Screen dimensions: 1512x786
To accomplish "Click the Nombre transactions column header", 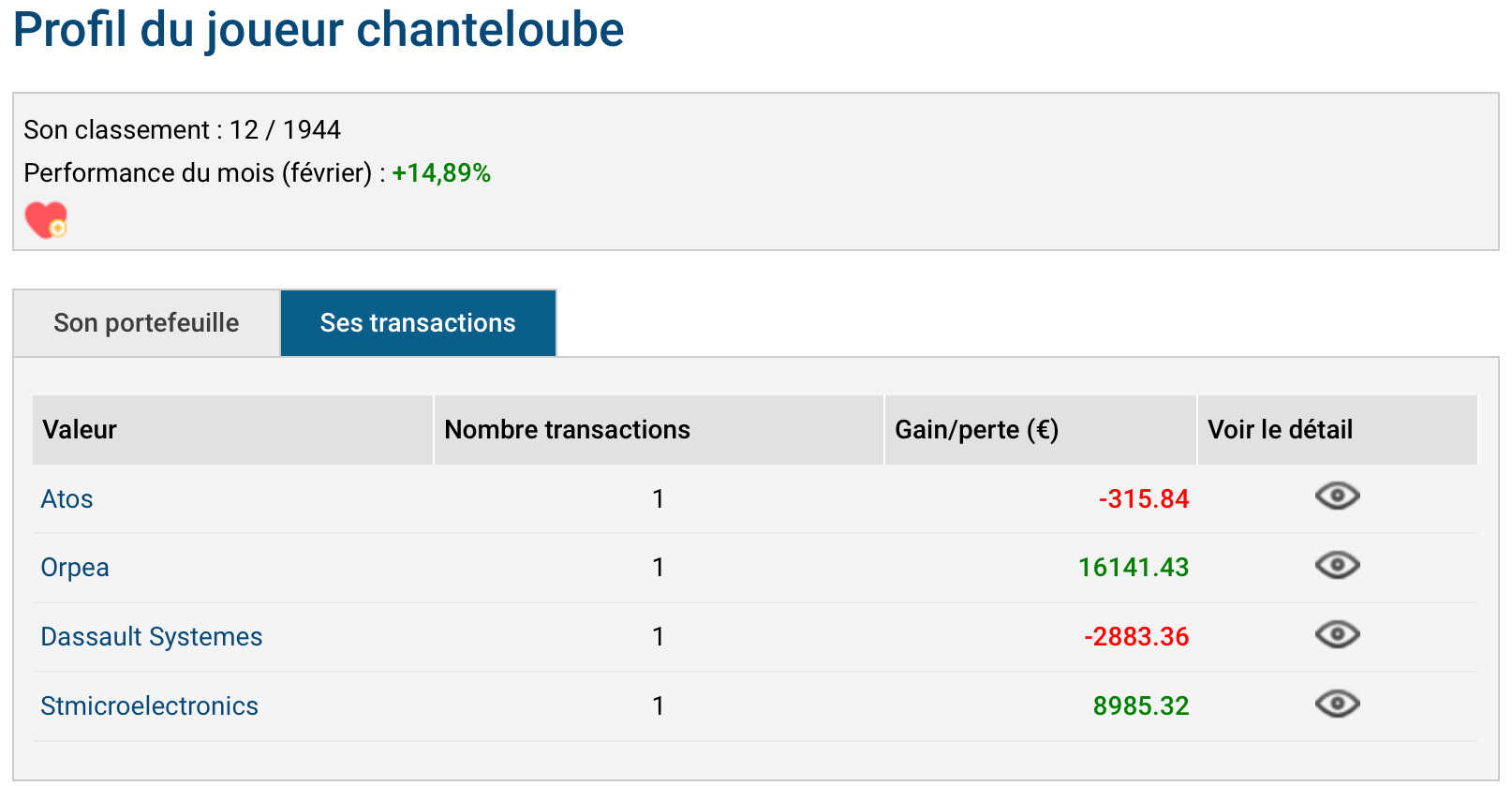I will tap(659, 430).
